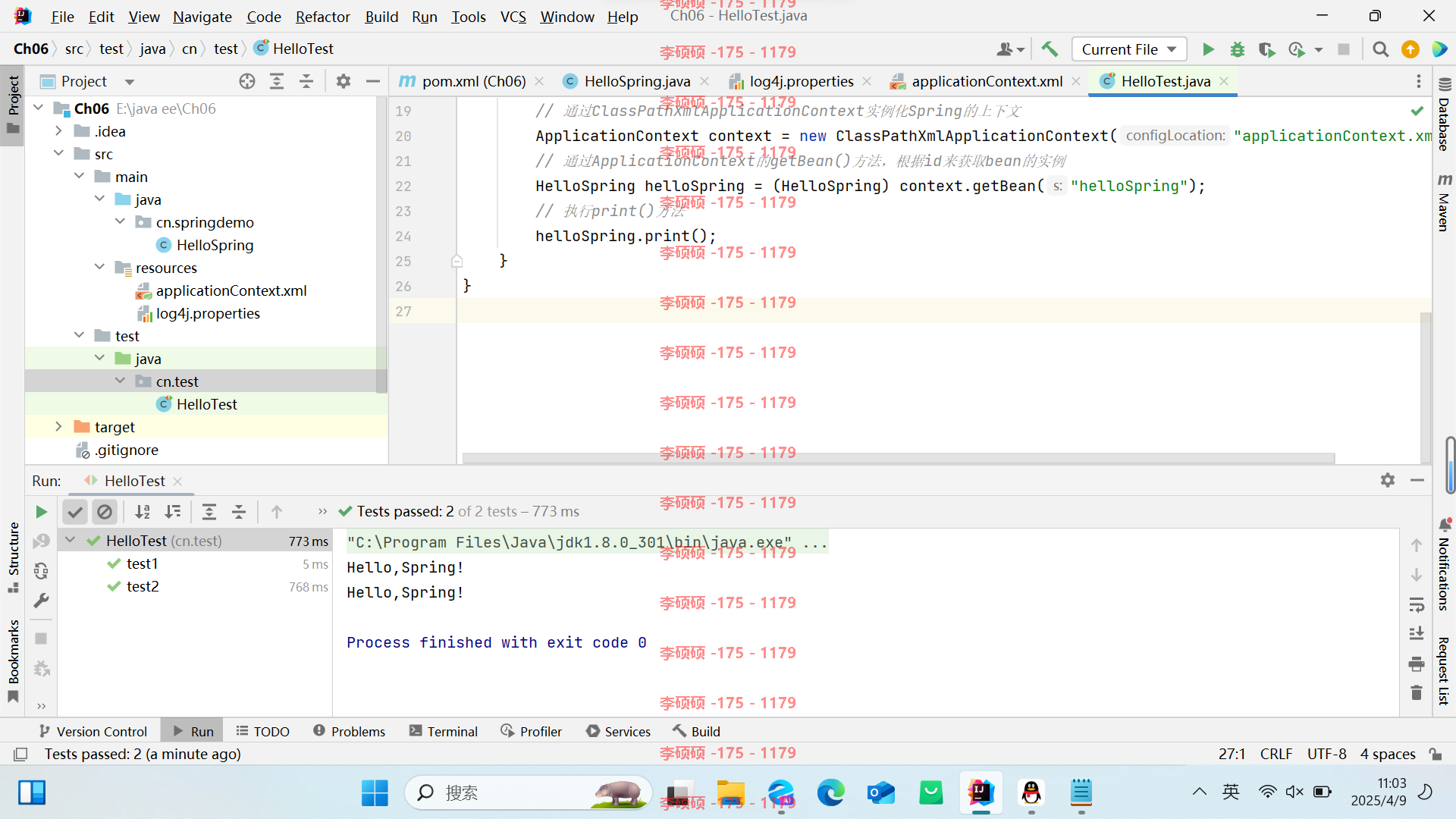Click CRLF line separator in status bar
The width and height of the screenshot is (1456, 819).
pos(1276,754)
